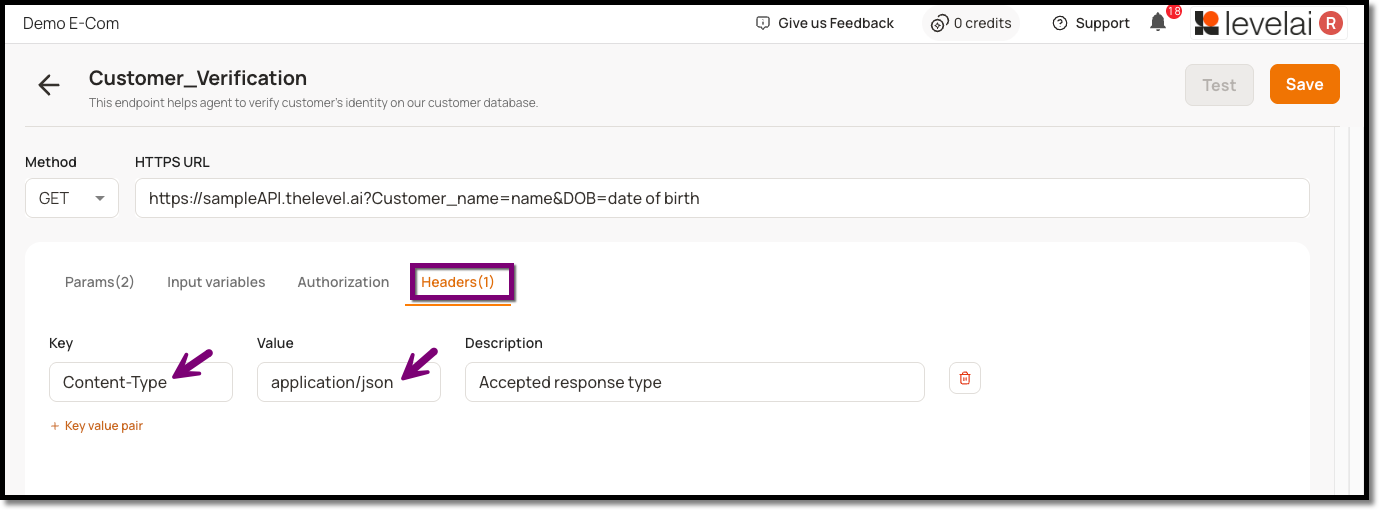The width and height of the screenshot is (1379, 510).
Task: Click the 0 credits pill
Action: (970, 23)
